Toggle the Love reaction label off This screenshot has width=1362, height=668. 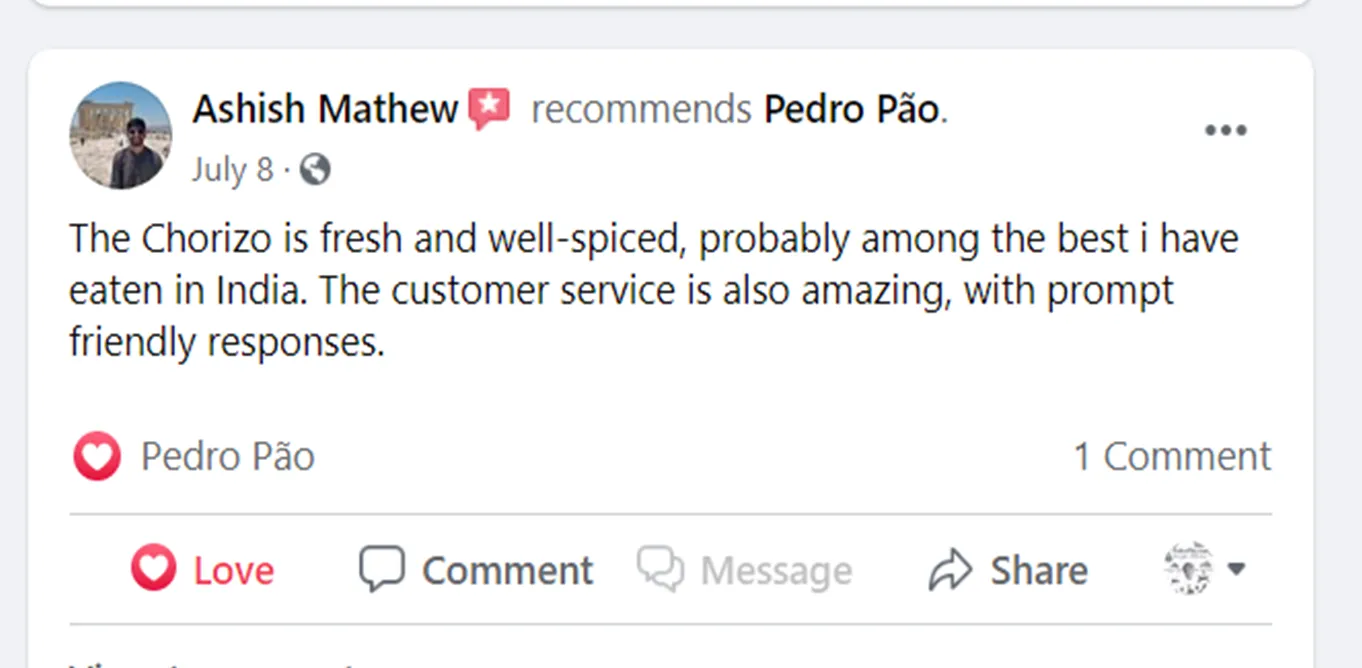coord(234,571)
